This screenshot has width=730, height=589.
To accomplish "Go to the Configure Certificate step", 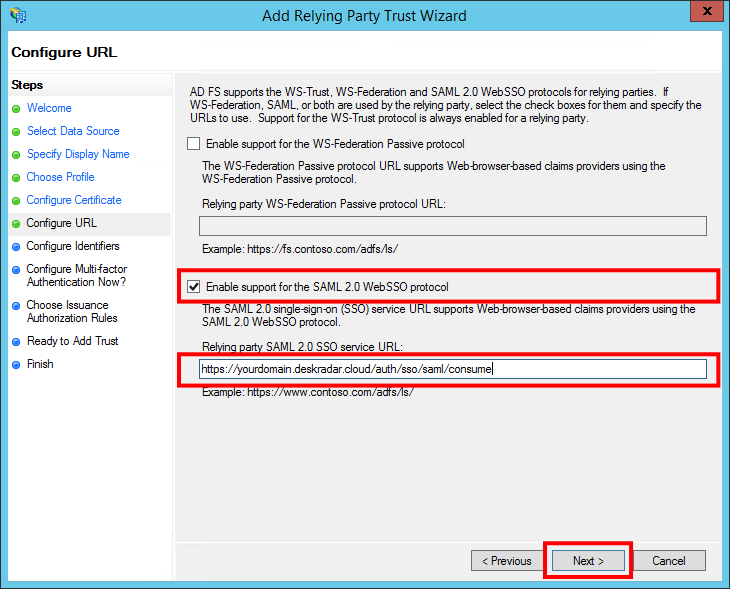I will pos(74,200).
